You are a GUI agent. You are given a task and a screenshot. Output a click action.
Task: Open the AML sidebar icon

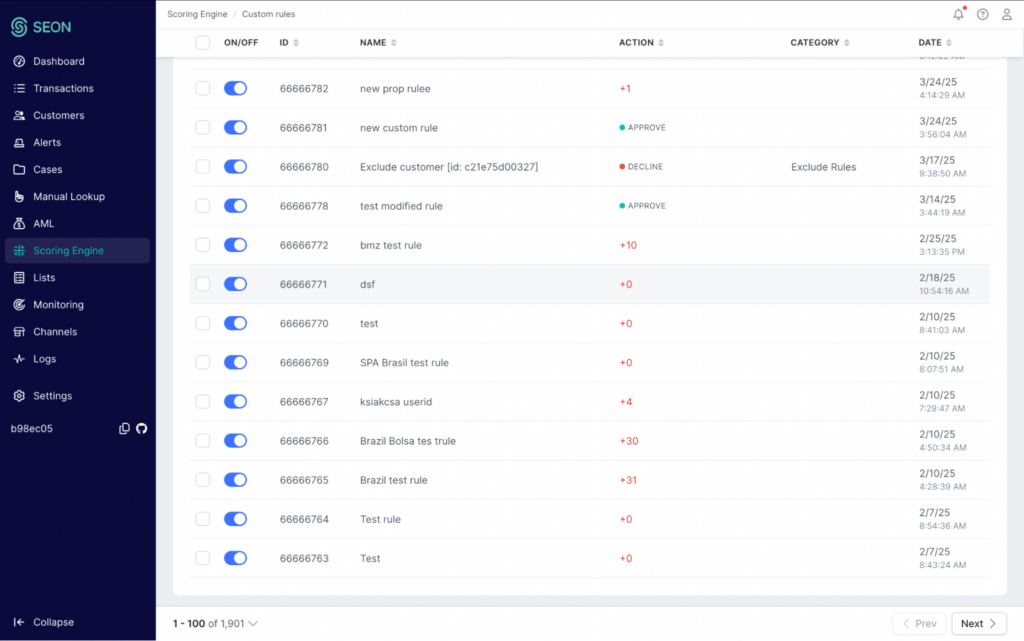click(19, 223)
